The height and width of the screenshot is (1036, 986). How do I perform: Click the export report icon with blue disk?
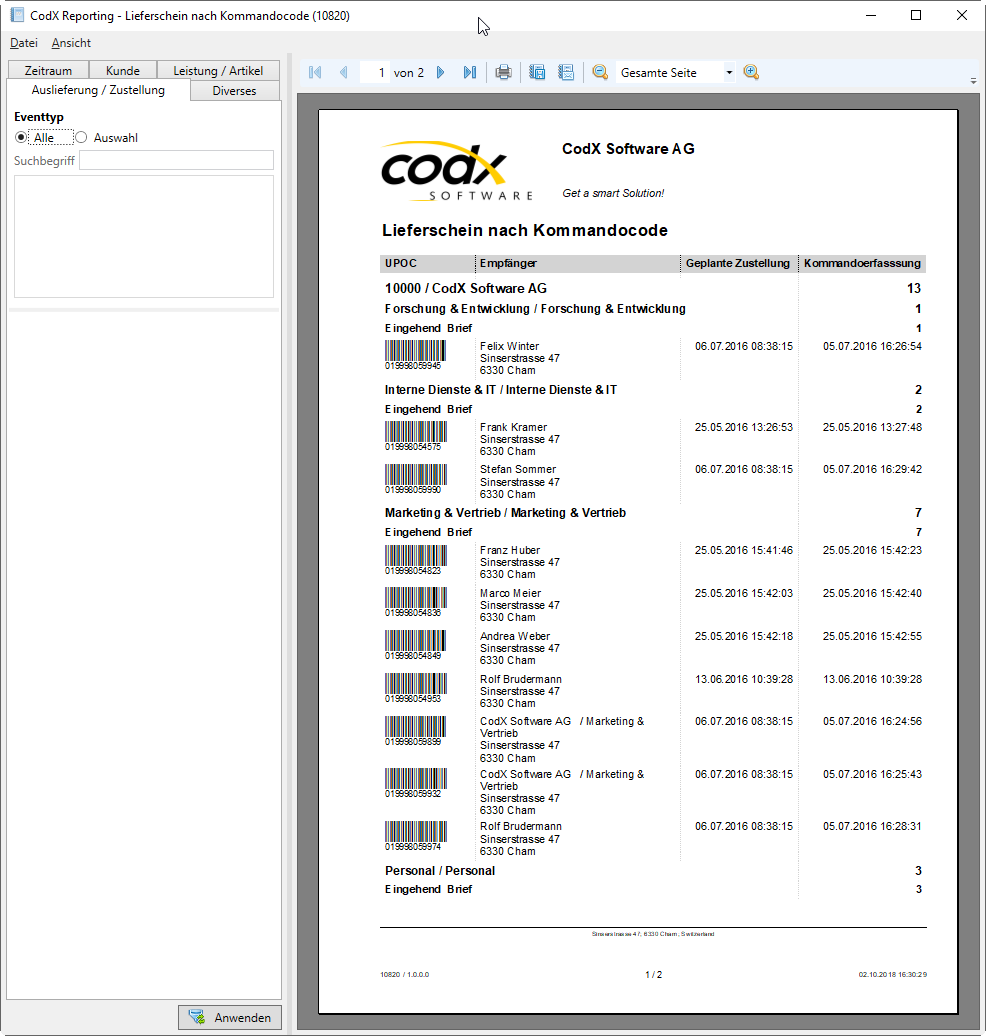[537, 73]
